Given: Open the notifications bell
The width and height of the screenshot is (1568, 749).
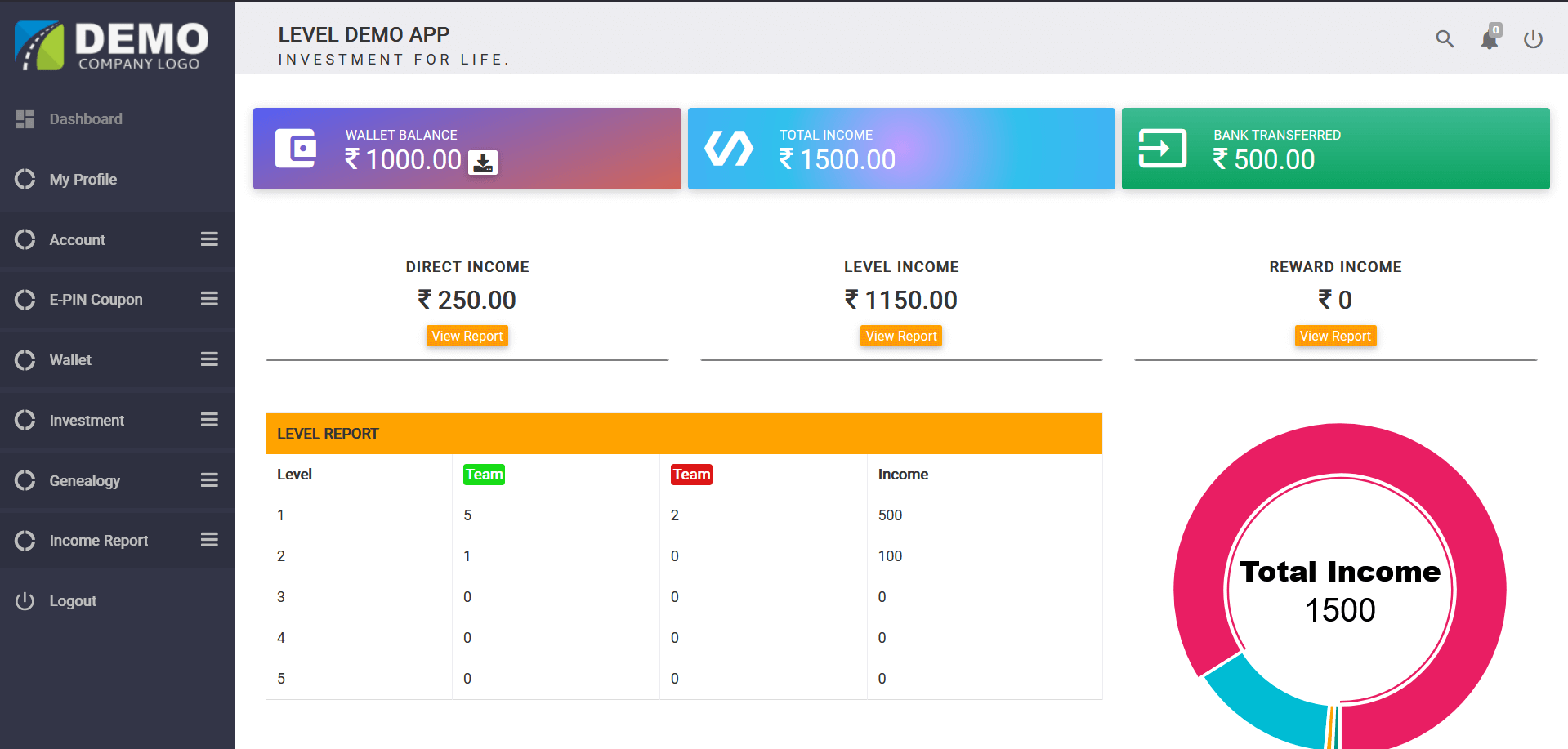Looking at the screenshot, I should click(1490, 39).
